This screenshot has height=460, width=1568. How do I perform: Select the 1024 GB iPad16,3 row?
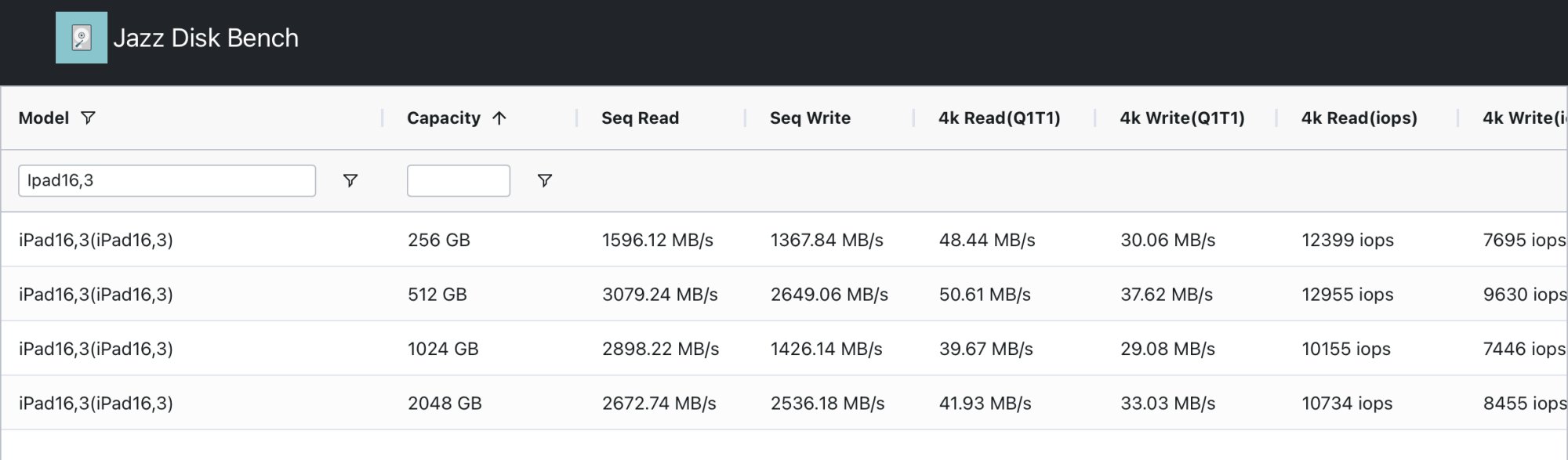pyautogui.click(x=96, y=349)
